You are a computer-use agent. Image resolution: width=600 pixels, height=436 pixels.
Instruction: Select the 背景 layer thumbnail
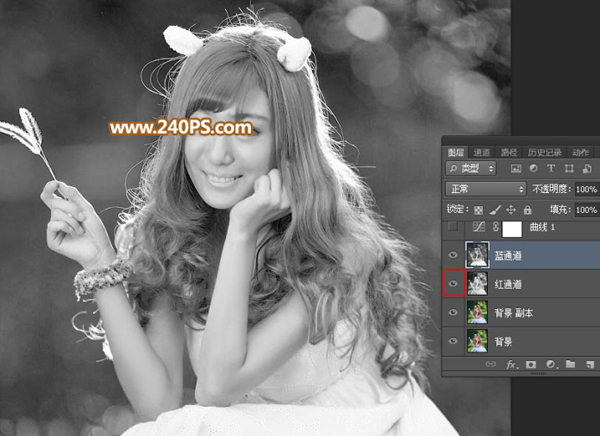[477, 341]
